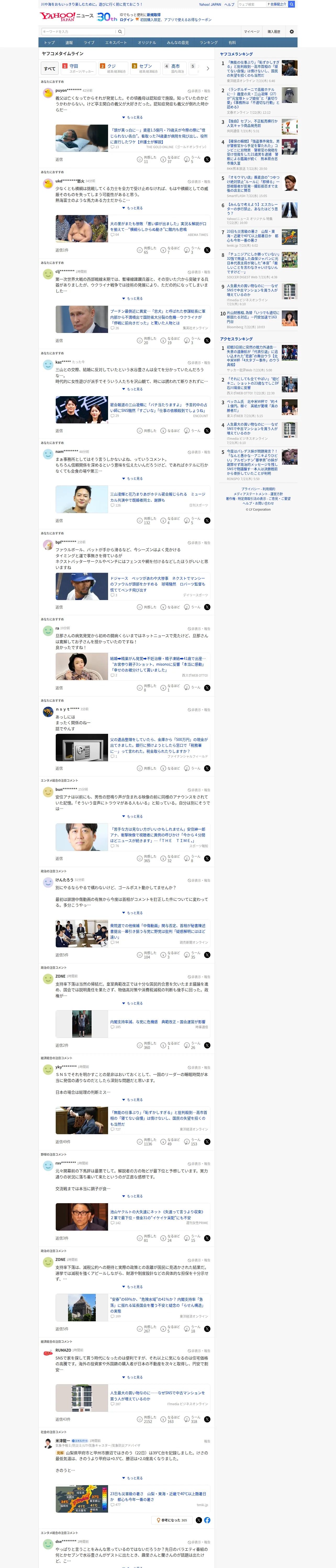Open comment count 64 under sumo article
This screenshot has width=336, height=1568.
(115, 235)
